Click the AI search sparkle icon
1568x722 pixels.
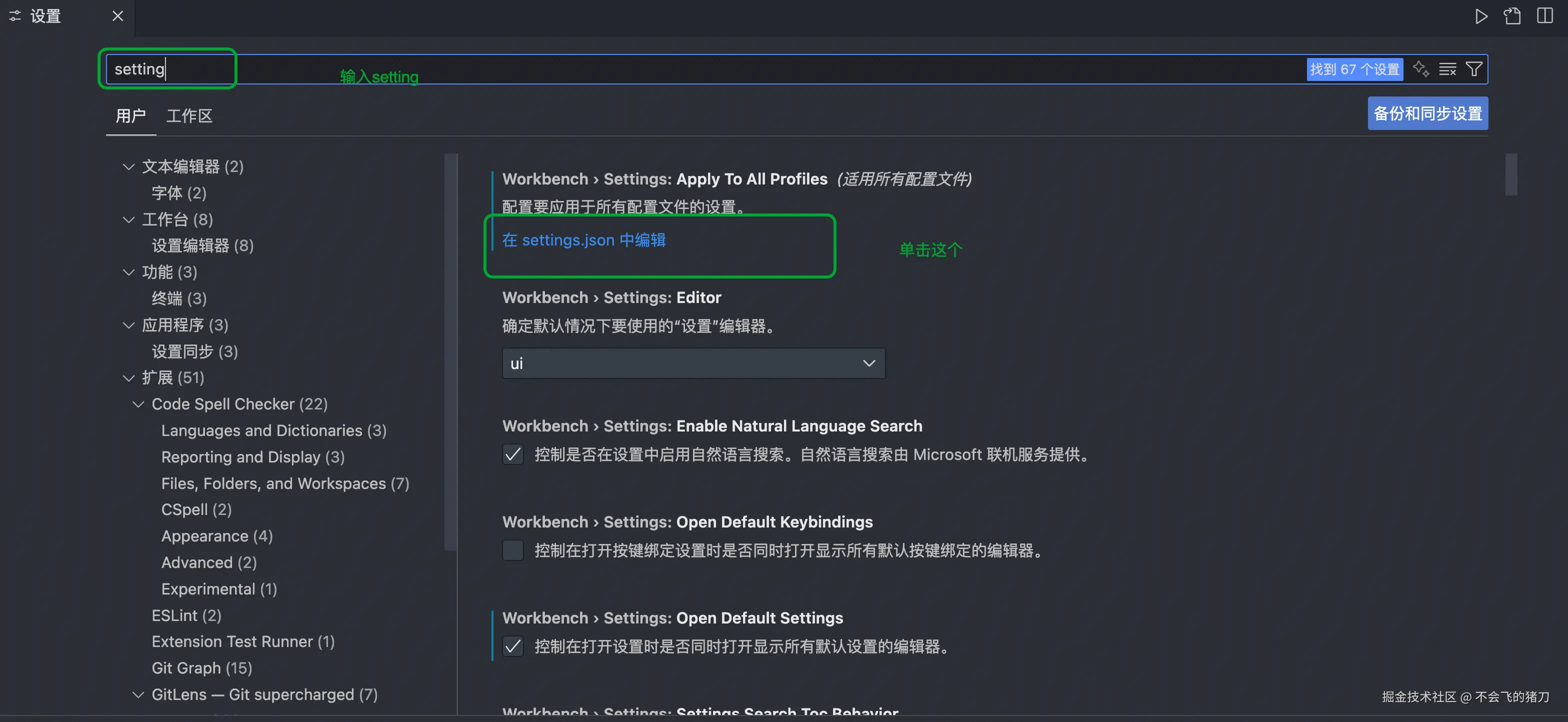[x=1420, y=69]
